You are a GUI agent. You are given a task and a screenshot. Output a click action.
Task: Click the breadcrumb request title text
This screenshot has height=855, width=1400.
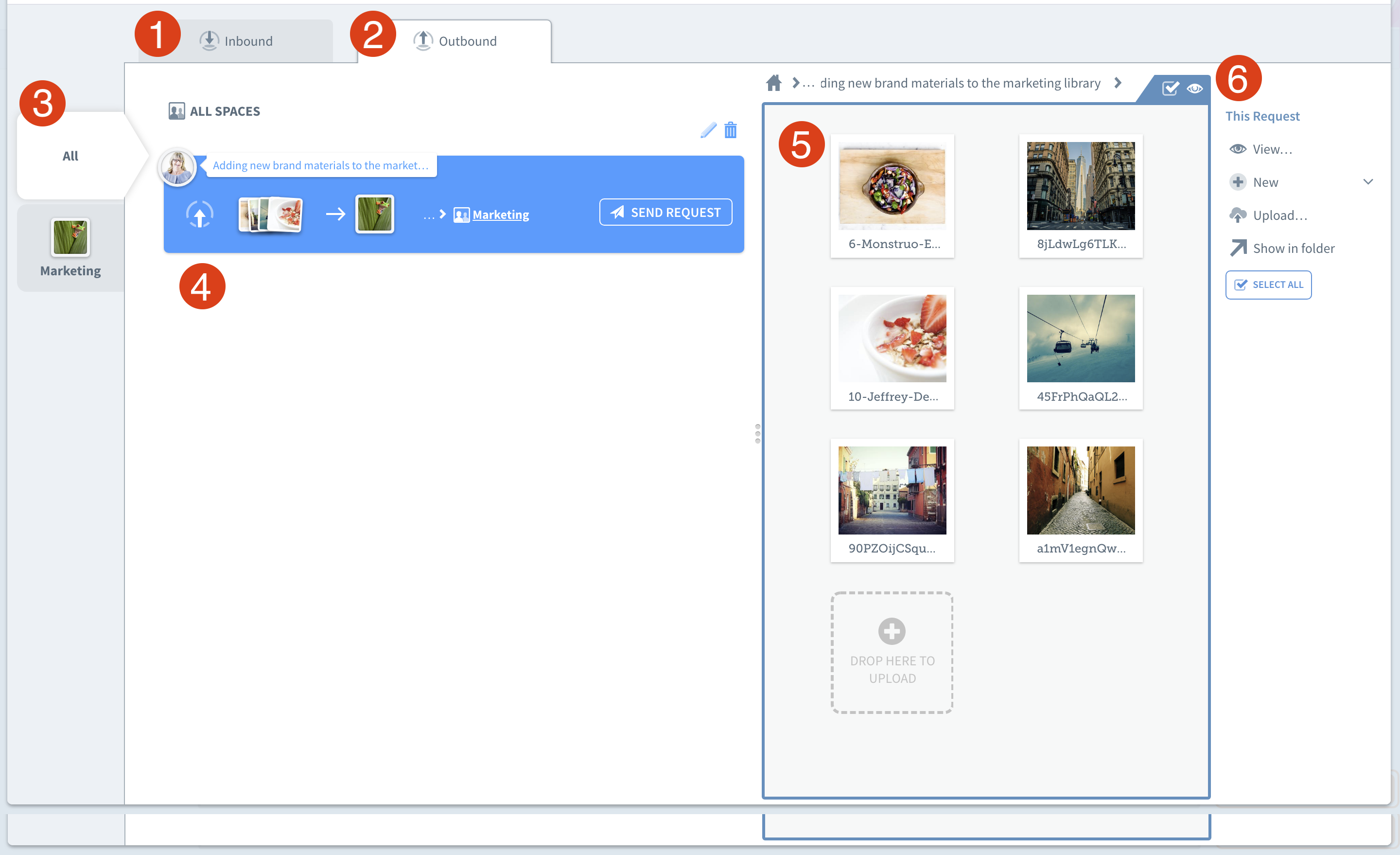[960, 83]
